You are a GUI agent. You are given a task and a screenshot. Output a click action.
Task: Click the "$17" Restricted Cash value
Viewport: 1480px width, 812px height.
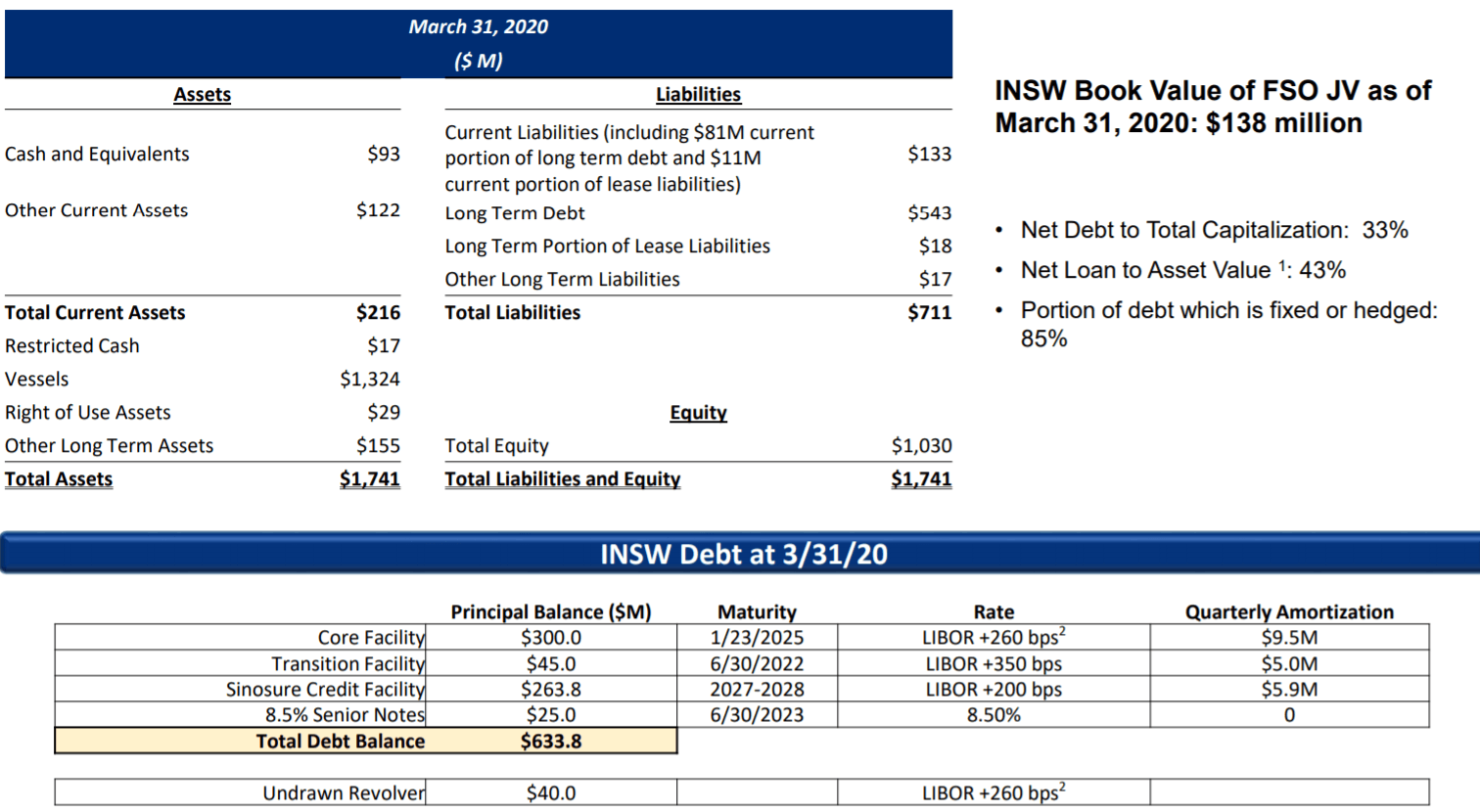(x=384, y=345)
